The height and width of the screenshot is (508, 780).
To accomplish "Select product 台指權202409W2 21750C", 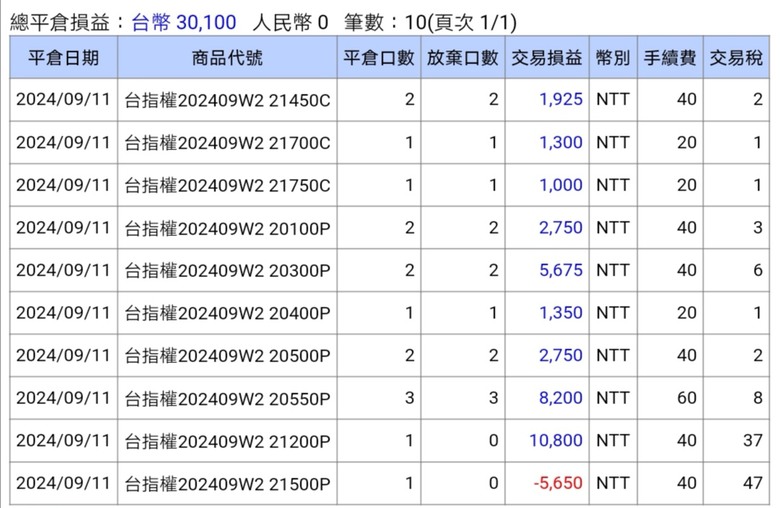I will pos(227,185).
